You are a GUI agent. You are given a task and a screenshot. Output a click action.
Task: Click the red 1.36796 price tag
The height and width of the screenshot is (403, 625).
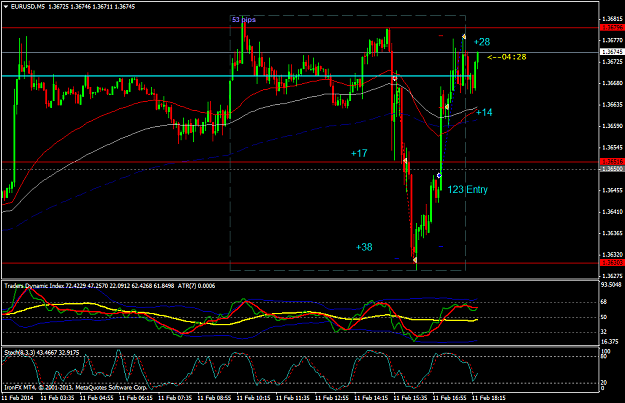pos(611,28)
